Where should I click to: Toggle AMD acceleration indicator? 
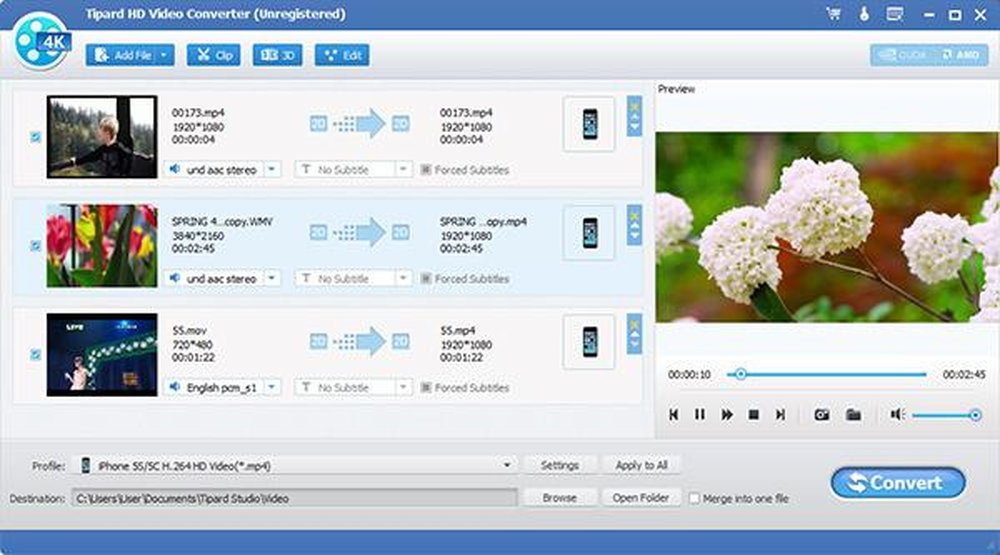tap(960, 56)
